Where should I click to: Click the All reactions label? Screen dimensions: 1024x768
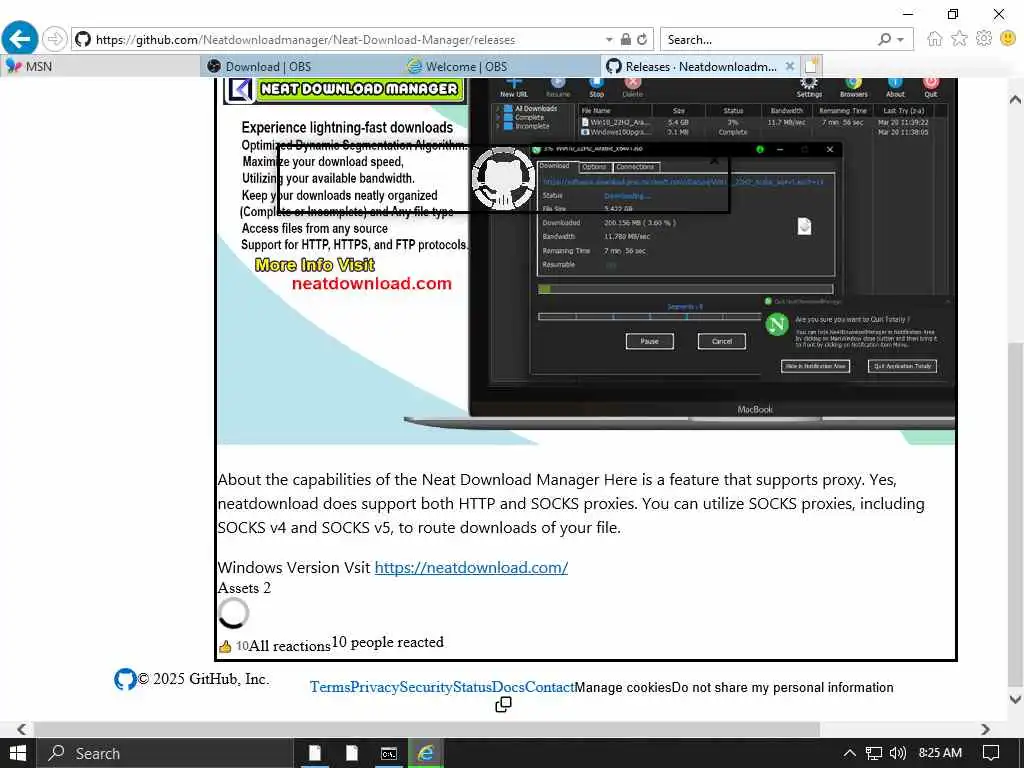[x=289, y=646]
